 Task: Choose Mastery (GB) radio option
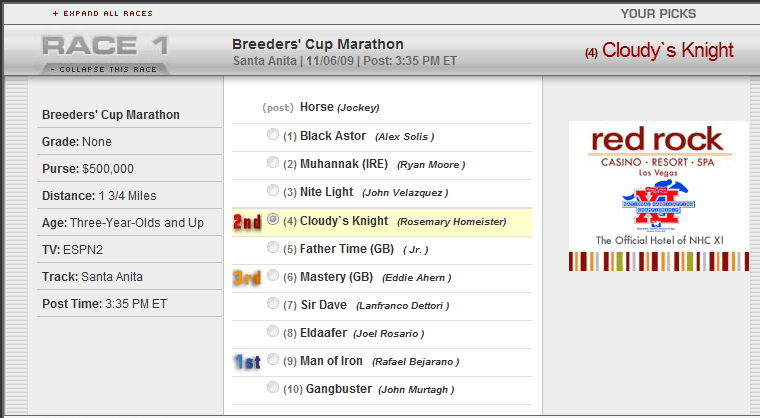(273, 275)
